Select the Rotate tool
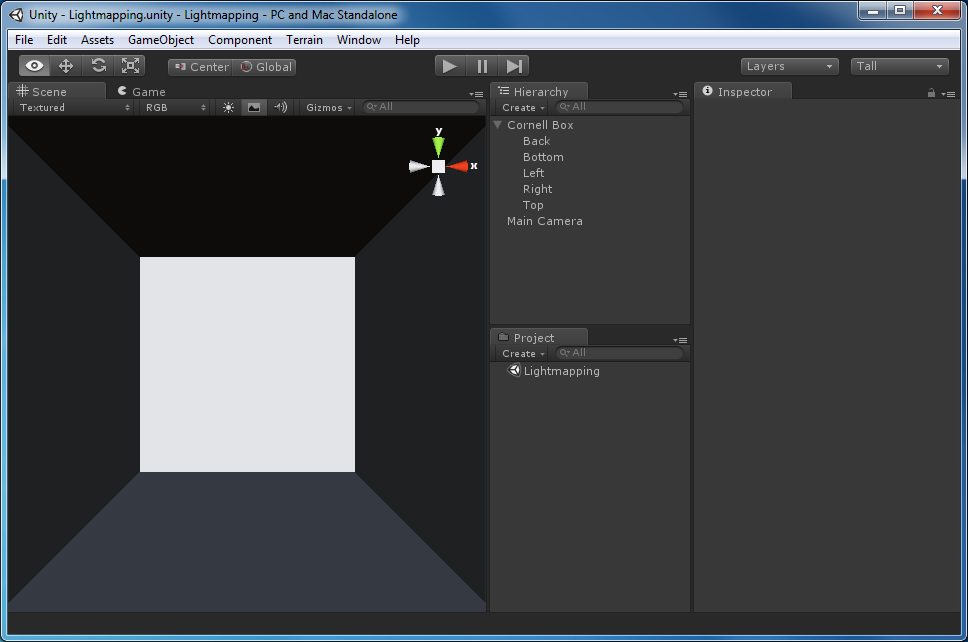The image size is (968, 642). pos(98,65)
